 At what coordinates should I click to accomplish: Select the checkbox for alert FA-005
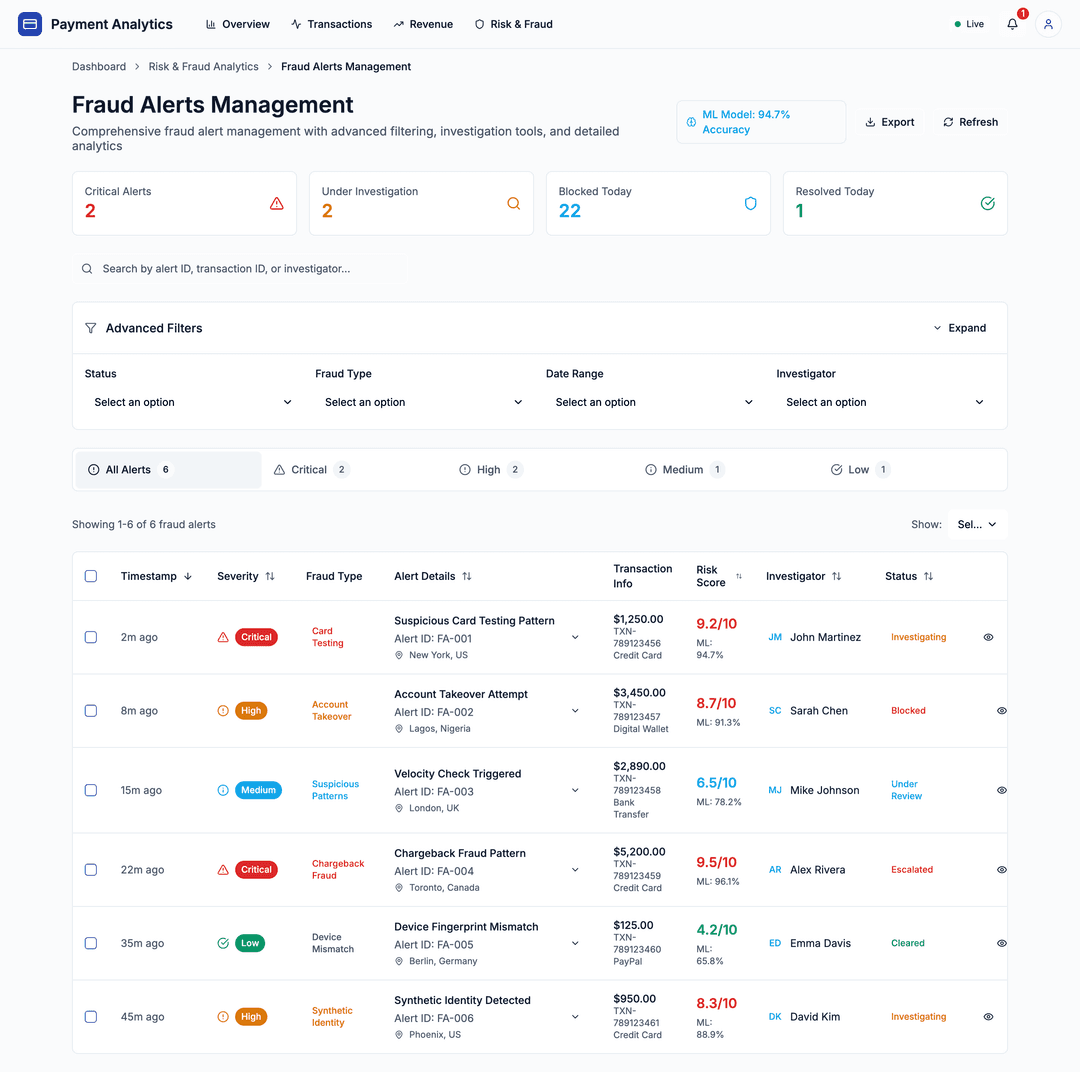91,943
